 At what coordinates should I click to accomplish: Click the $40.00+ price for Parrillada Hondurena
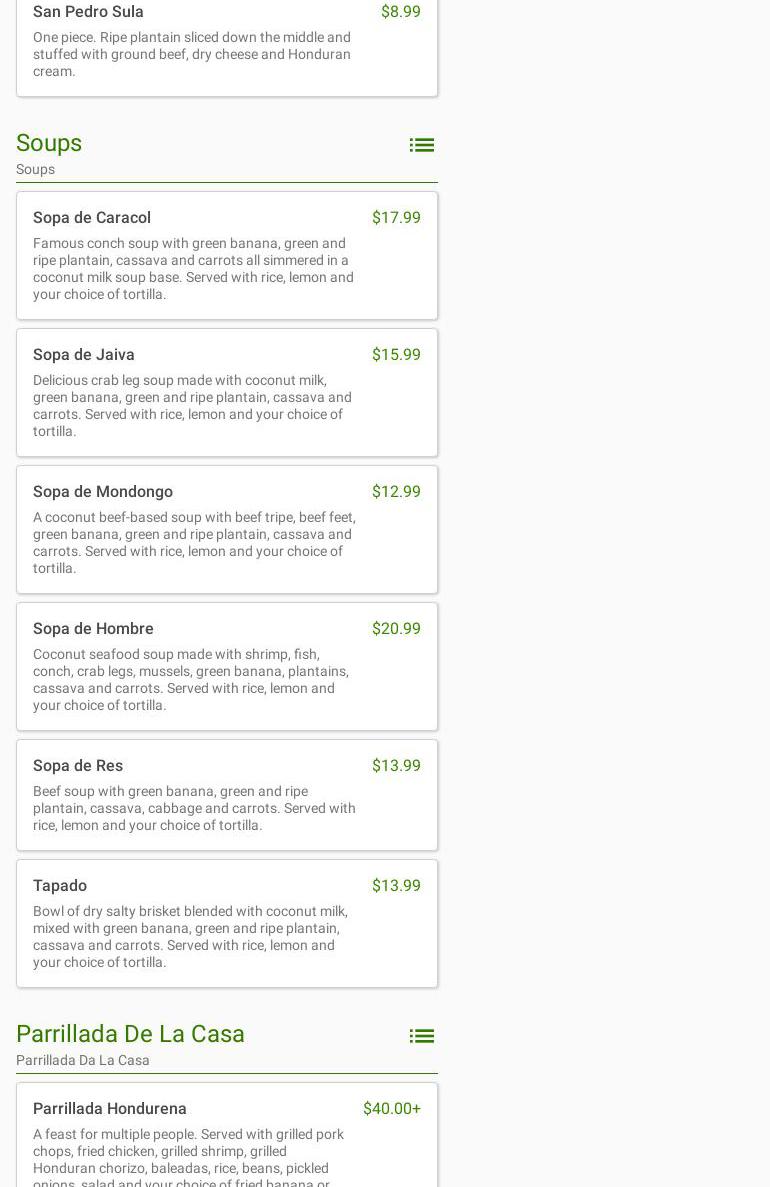[x=391, y=1109]
